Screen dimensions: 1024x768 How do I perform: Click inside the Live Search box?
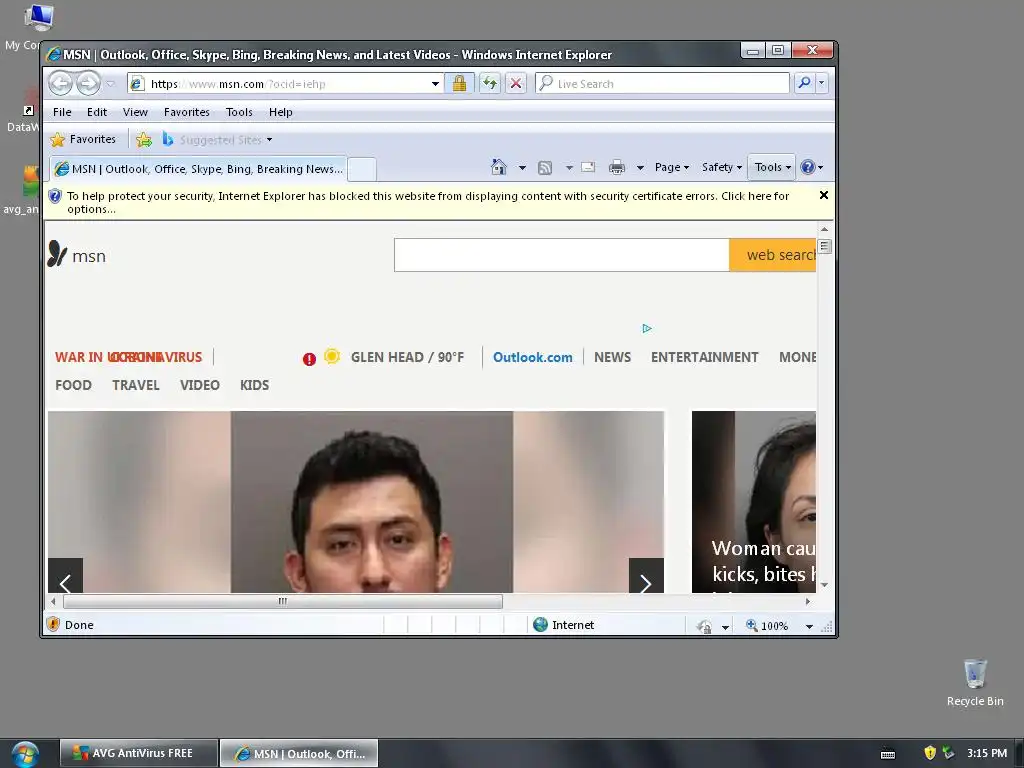pos(662,84)
